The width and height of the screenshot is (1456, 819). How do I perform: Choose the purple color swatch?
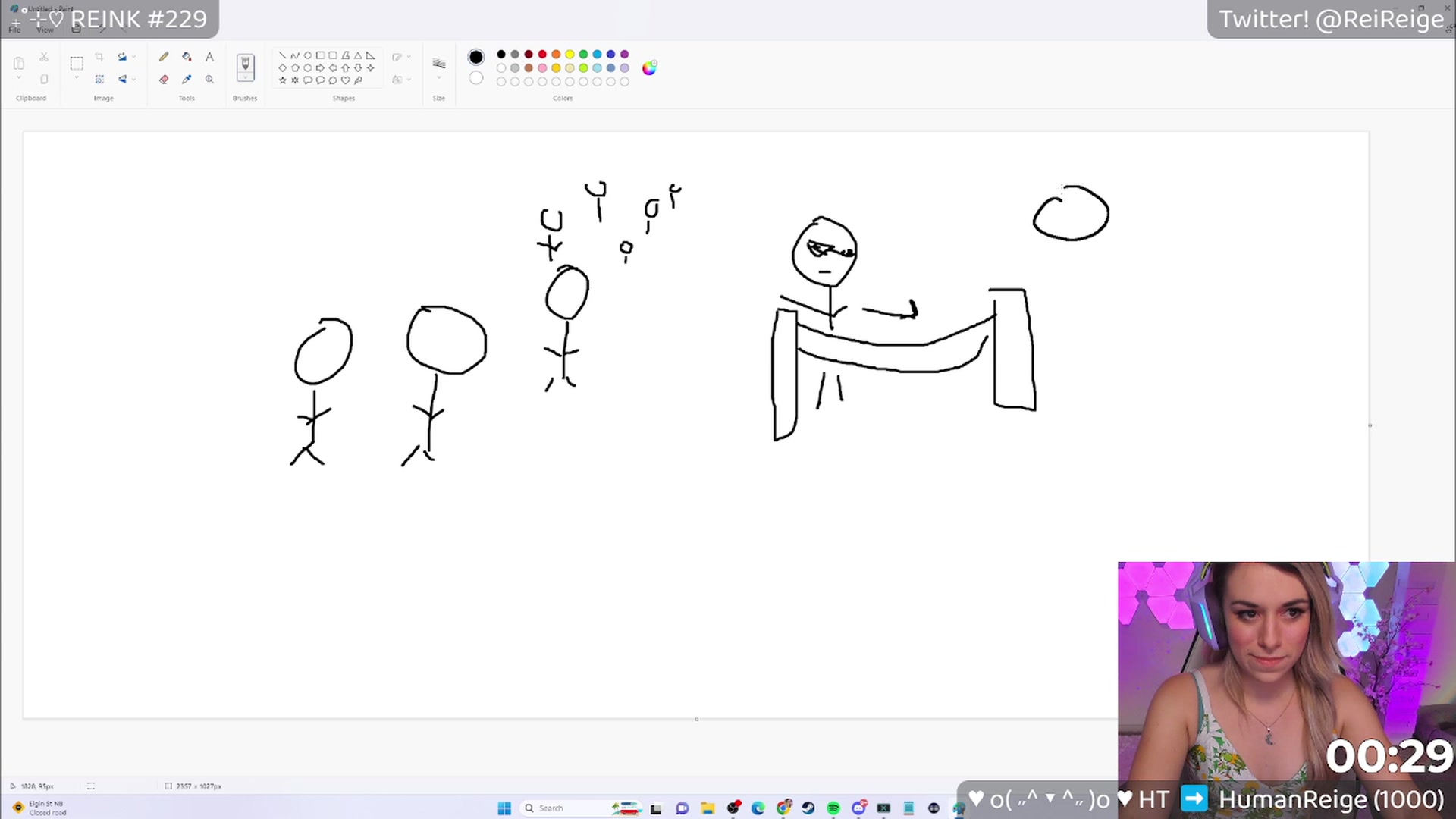click(x=624, y=54)
